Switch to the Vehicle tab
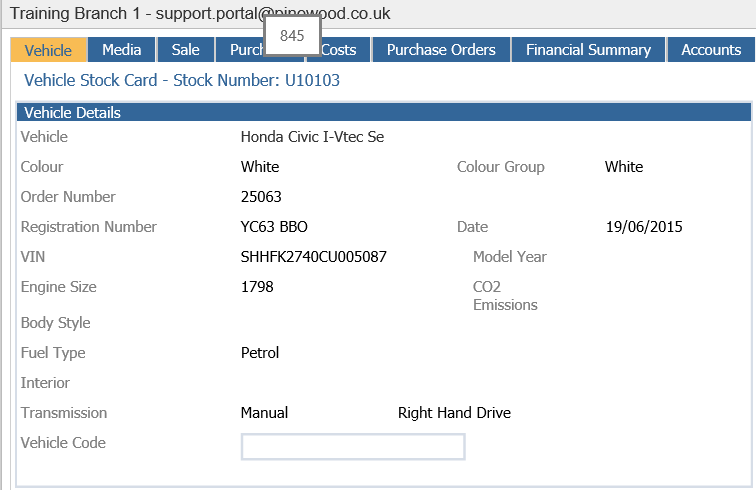Viewport: 756px width, 490px height. (49, 50)
